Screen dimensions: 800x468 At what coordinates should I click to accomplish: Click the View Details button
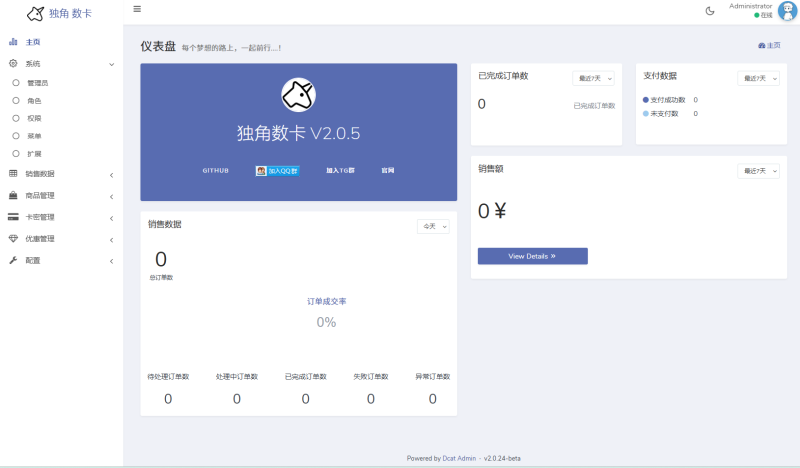pyautogui.click(x=533, y=256)
